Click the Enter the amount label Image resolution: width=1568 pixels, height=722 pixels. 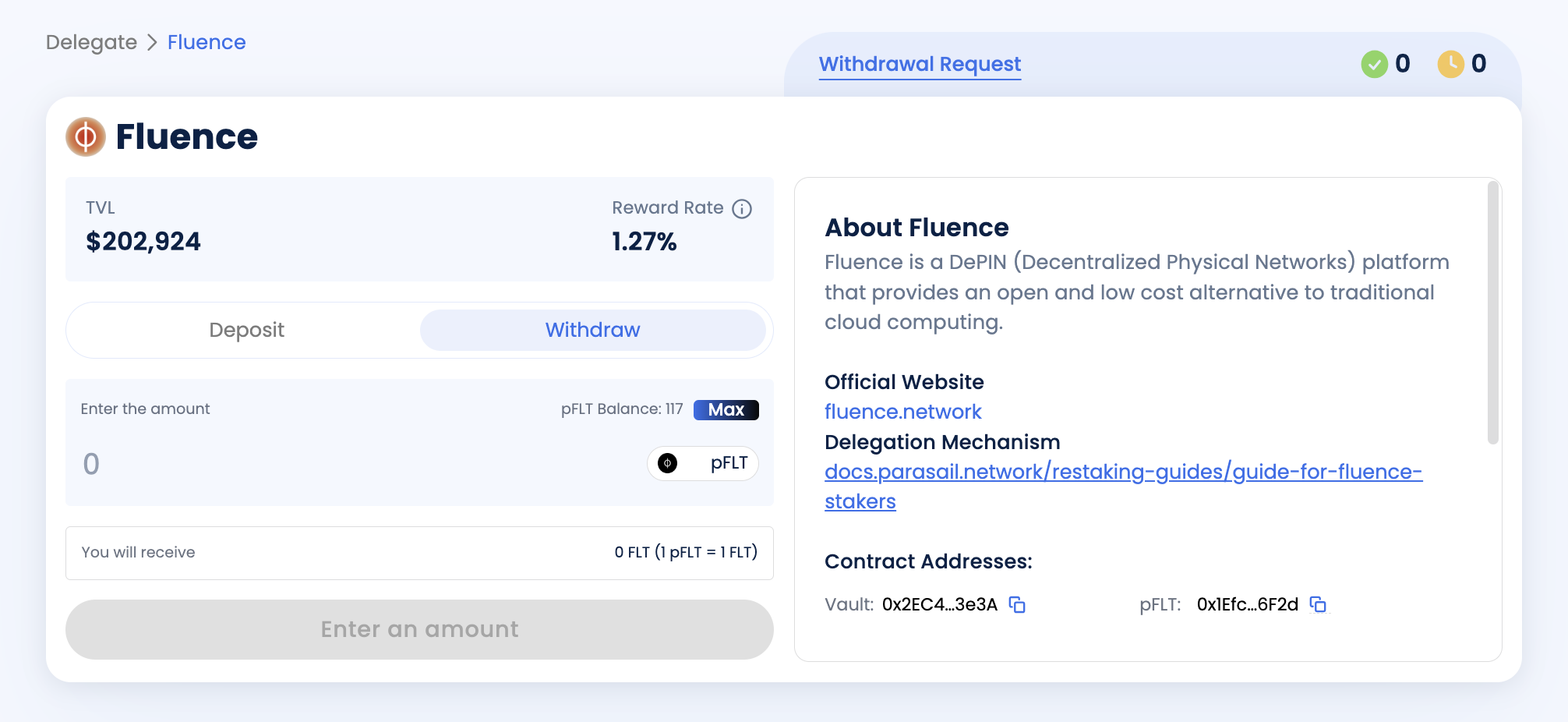click(145, 409)
